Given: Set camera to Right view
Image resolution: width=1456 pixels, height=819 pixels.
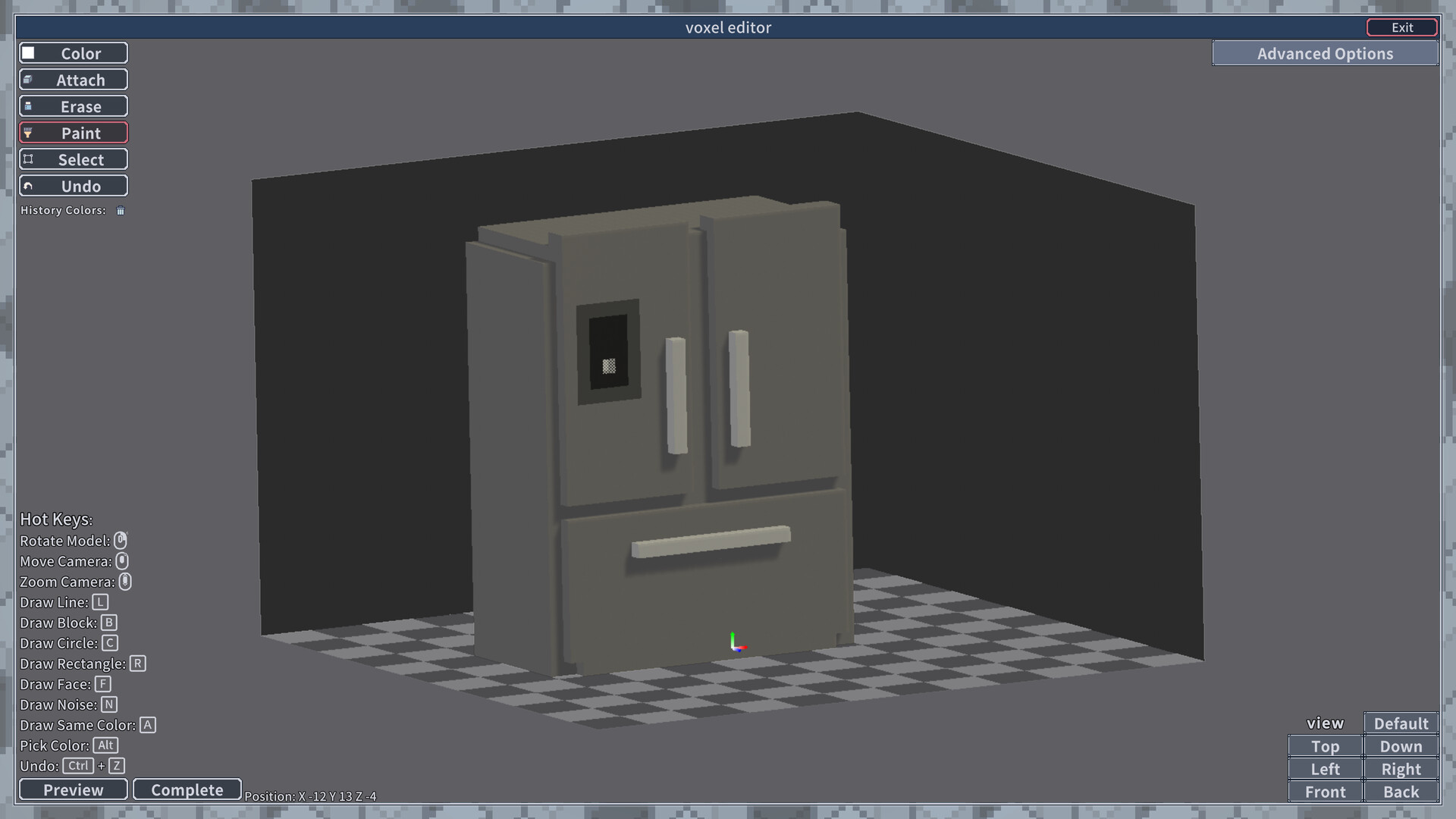Looking at the screenshot, I should click(x=1401, y=769).
